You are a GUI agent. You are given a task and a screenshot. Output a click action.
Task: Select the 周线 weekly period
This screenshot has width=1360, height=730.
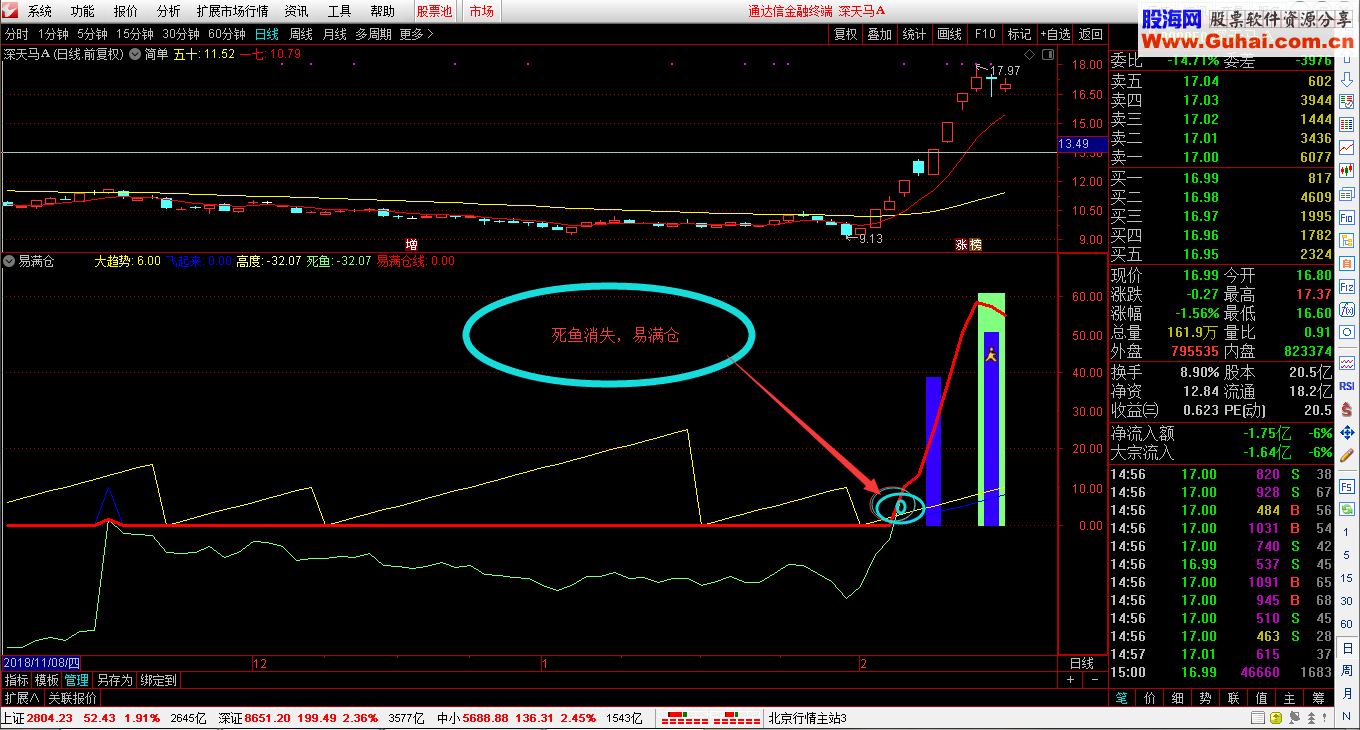coord(301,34)
